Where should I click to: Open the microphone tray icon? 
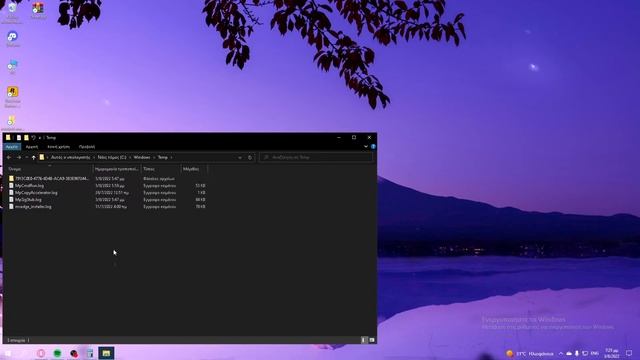577,353
